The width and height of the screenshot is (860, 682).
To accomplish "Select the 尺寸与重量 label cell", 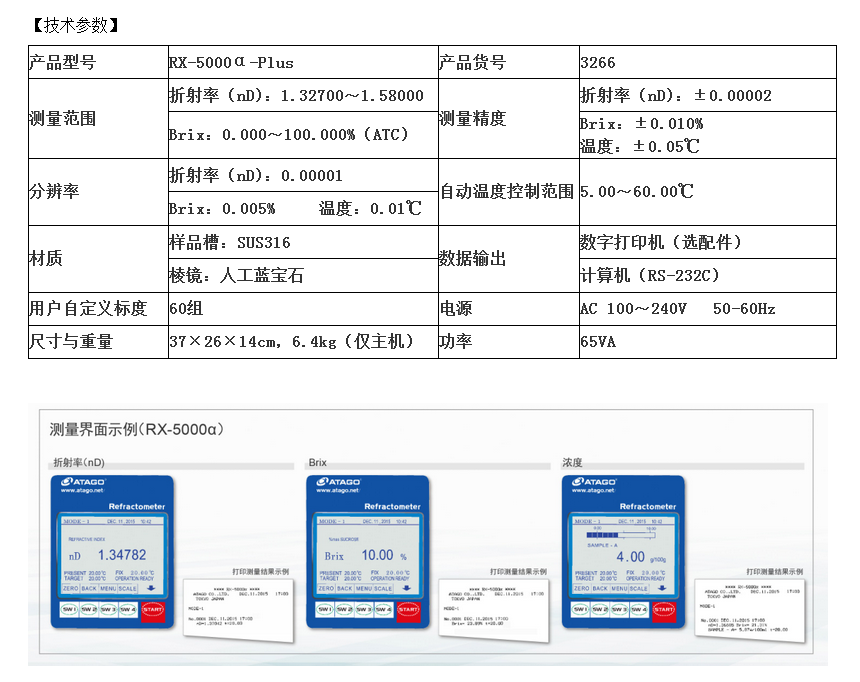I will point(98,342).
